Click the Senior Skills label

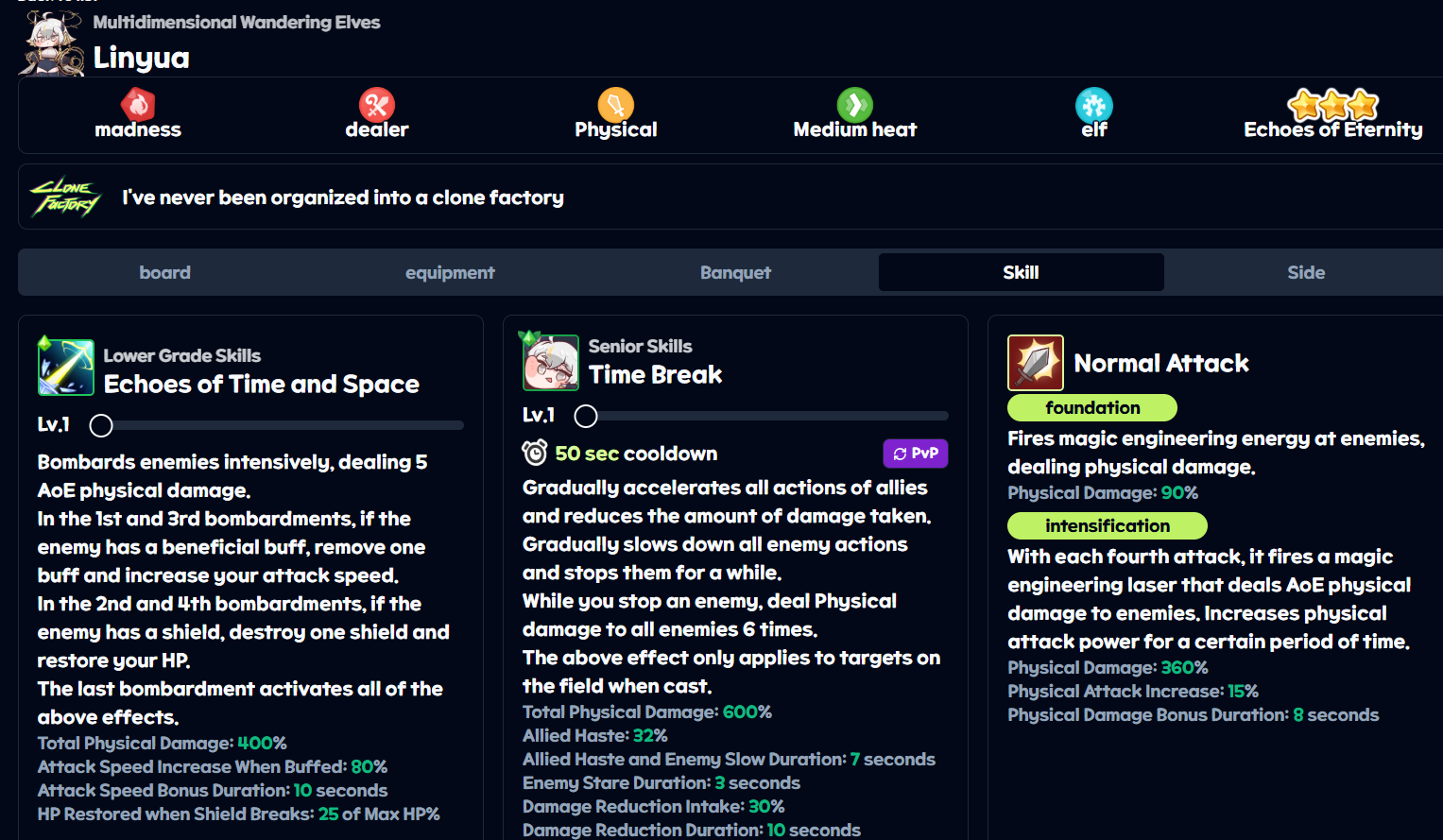(641, 346)
